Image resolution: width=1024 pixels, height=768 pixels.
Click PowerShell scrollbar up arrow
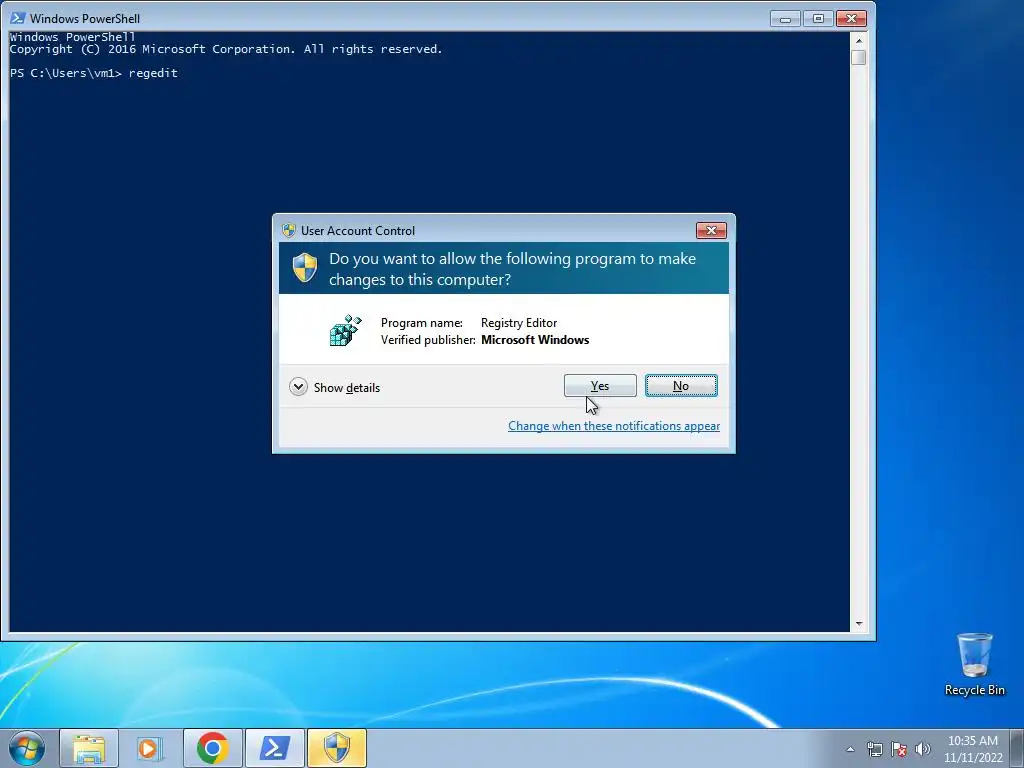859,40
